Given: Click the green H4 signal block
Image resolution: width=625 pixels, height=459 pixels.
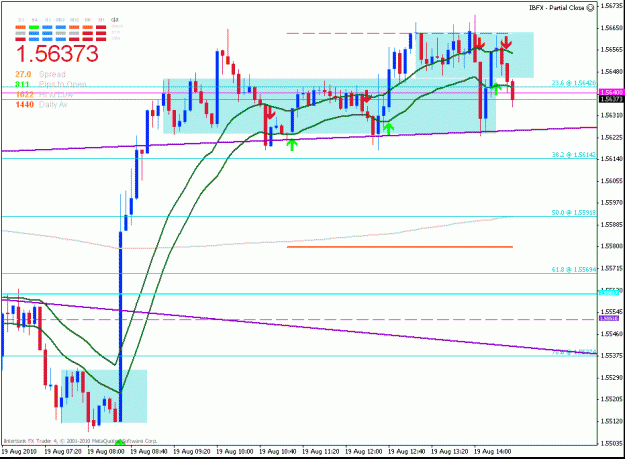Looking at the screenshot, I should 34,27.
